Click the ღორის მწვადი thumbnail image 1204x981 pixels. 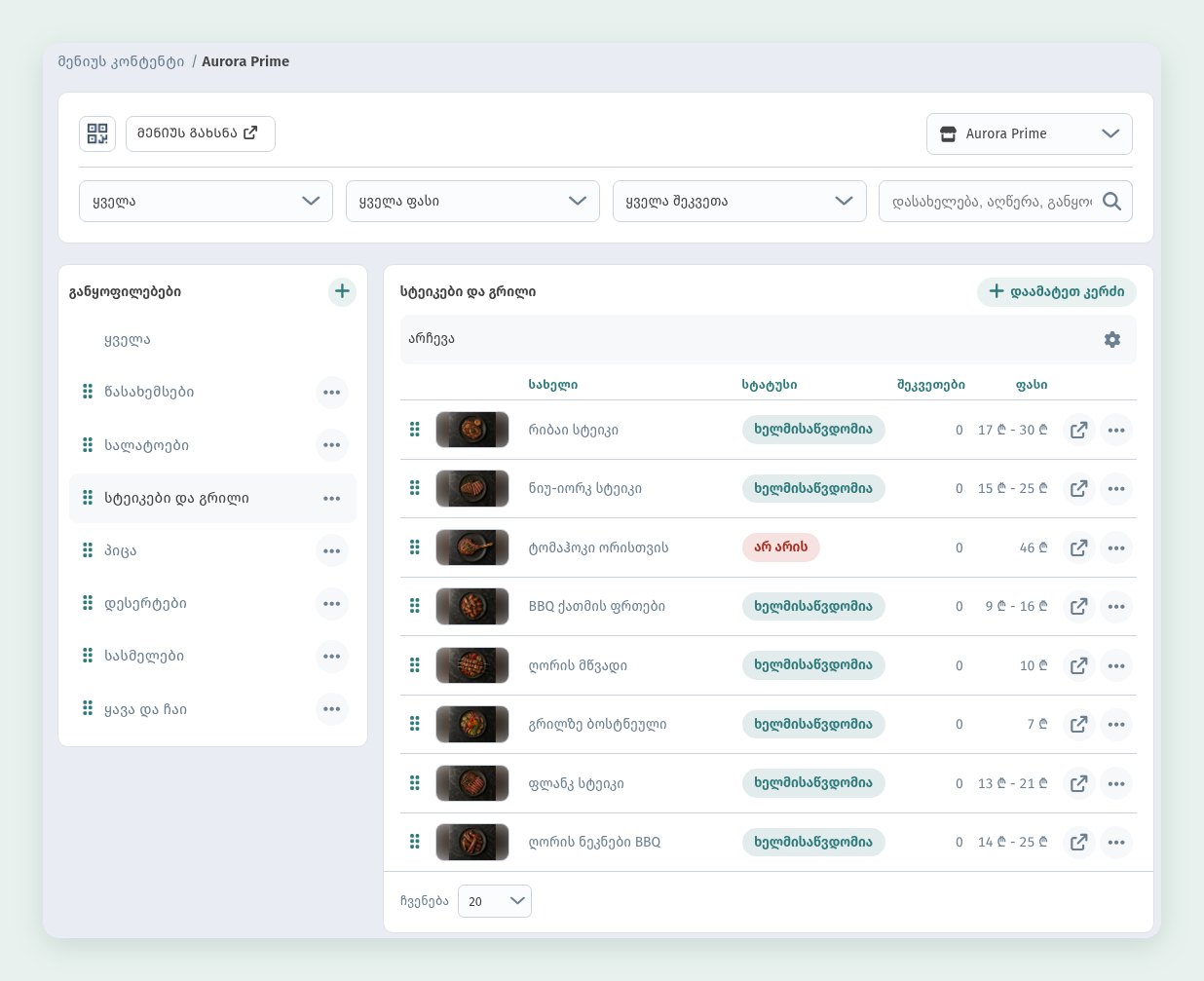472,665
